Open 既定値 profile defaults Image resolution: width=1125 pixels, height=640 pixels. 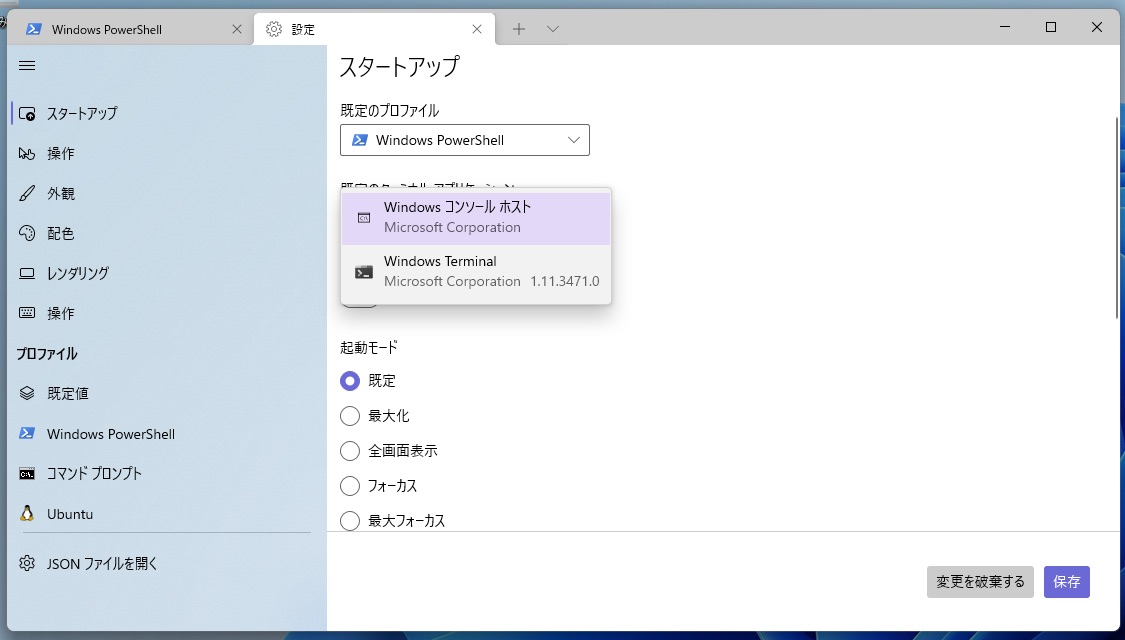166,393
